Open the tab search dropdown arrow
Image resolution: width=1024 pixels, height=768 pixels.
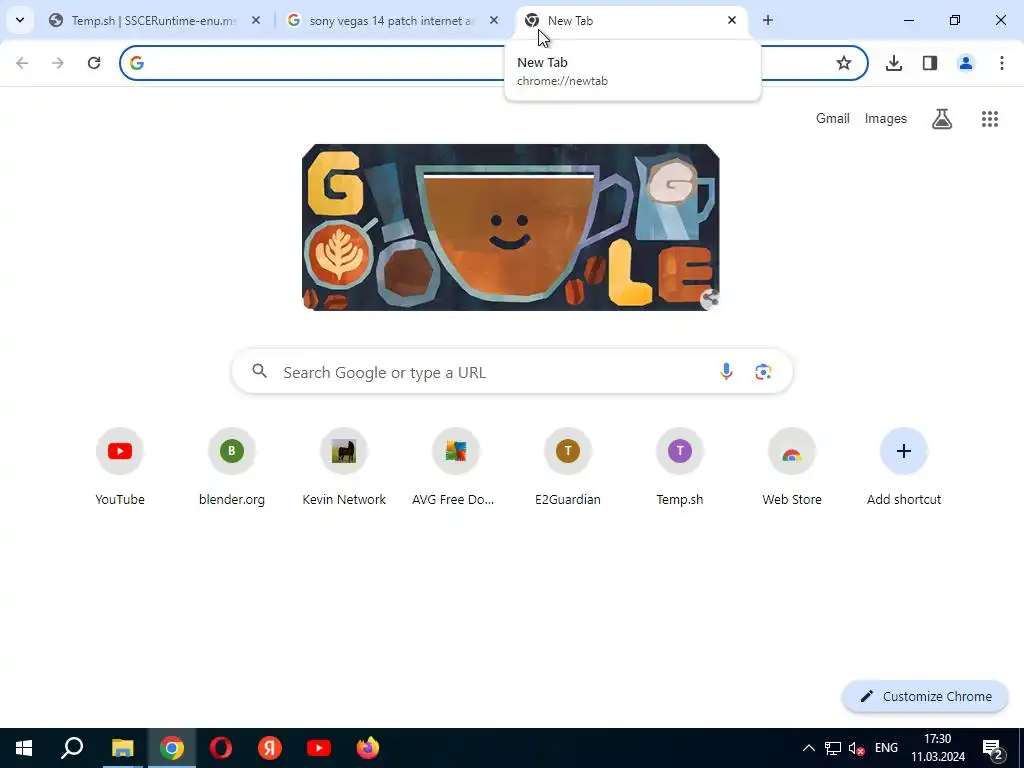20,20
